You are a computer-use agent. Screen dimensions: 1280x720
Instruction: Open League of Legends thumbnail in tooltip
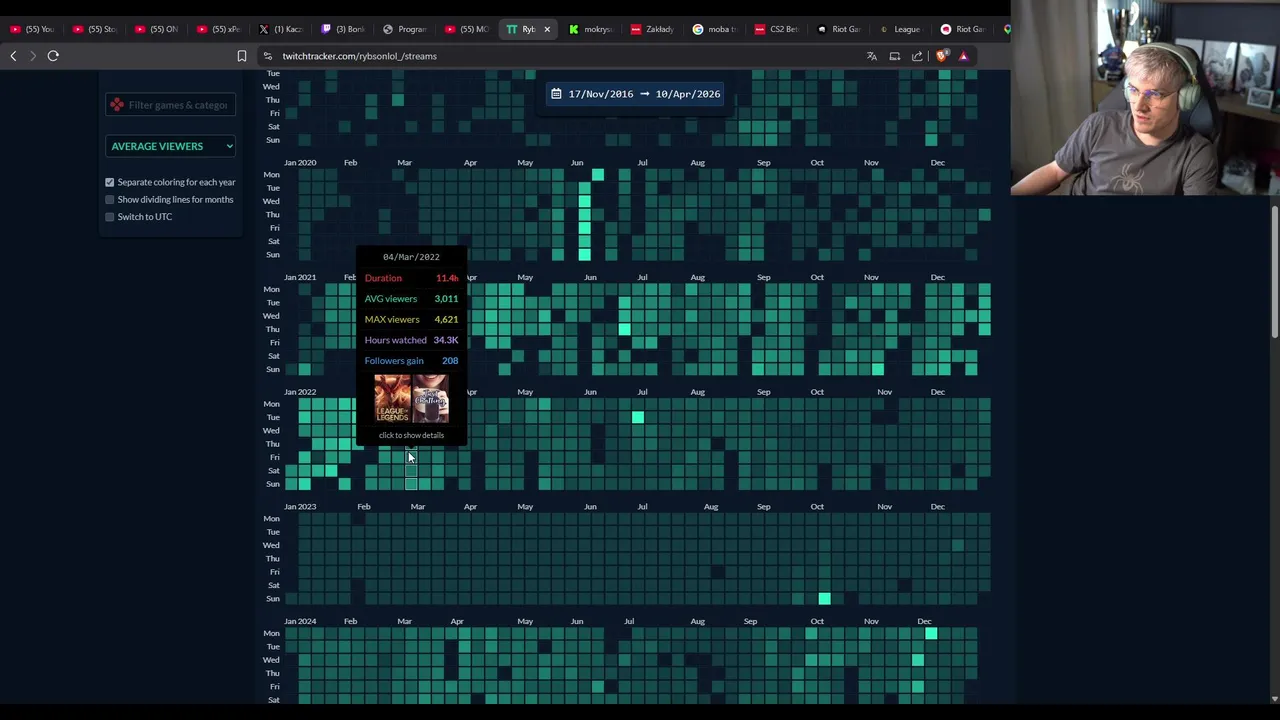[x=392, y=398]
